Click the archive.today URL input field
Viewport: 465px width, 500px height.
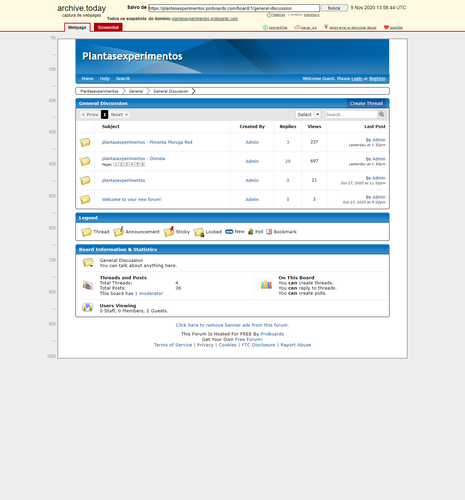(234, 8)
